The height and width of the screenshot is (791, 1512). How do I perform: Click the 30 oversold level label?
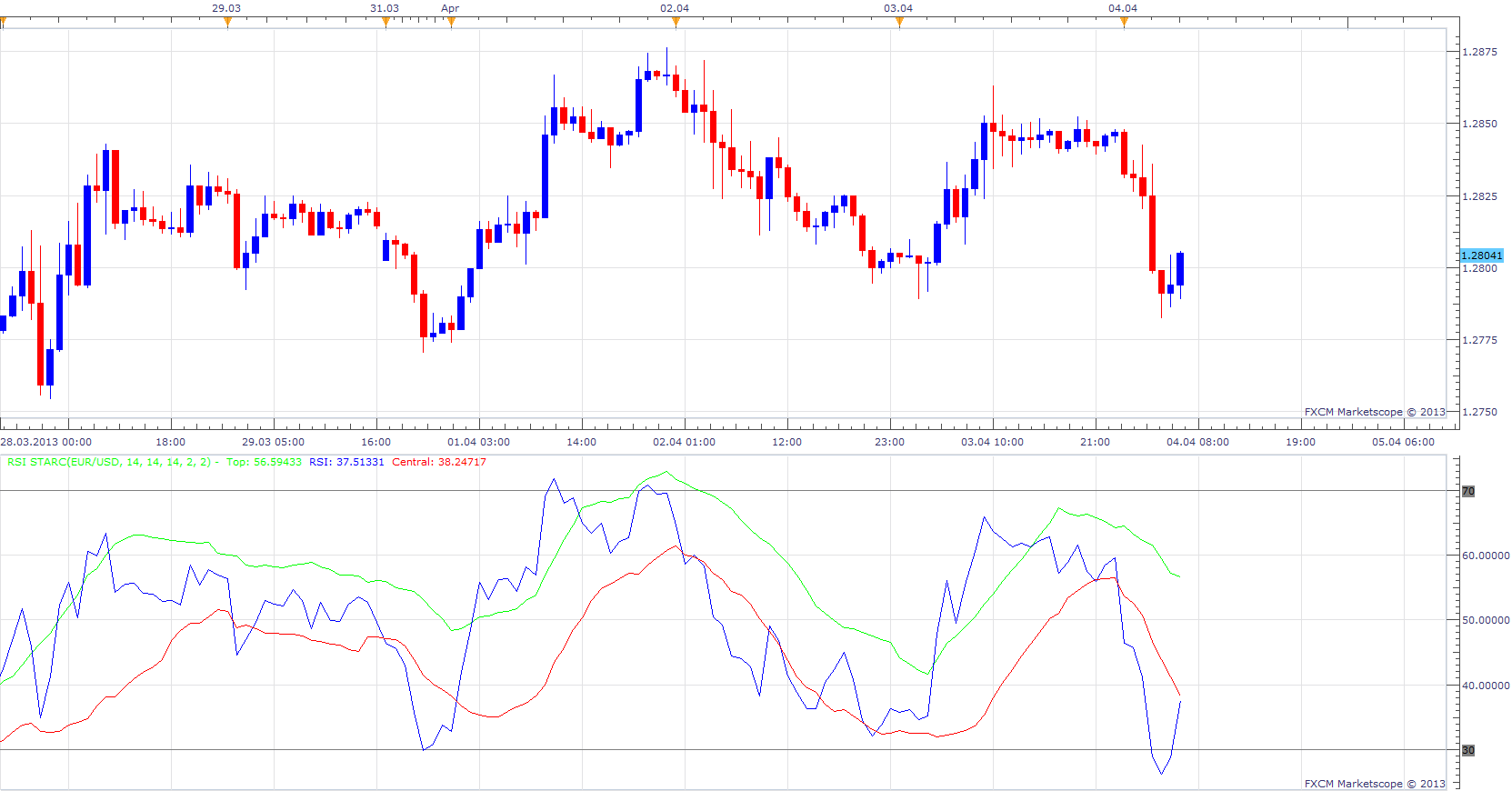click(1468, 750)
